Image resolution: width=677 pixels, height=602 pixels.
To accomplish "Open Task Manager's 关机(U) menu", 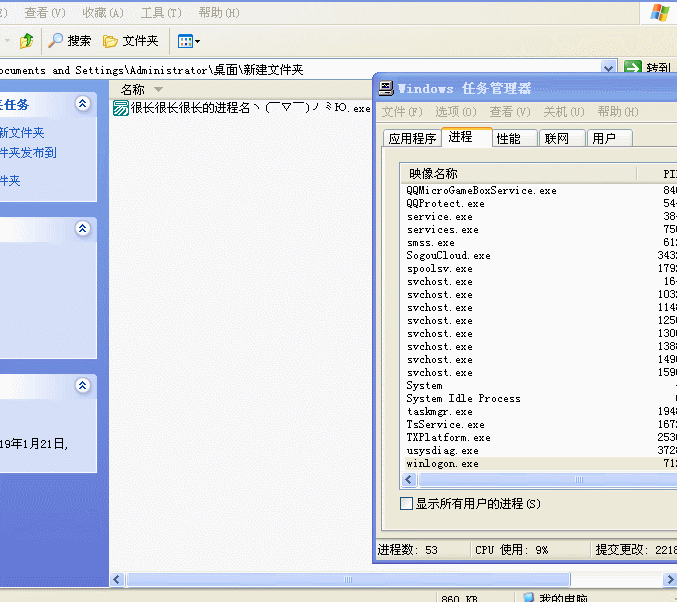I will click(x=564, y=112).
